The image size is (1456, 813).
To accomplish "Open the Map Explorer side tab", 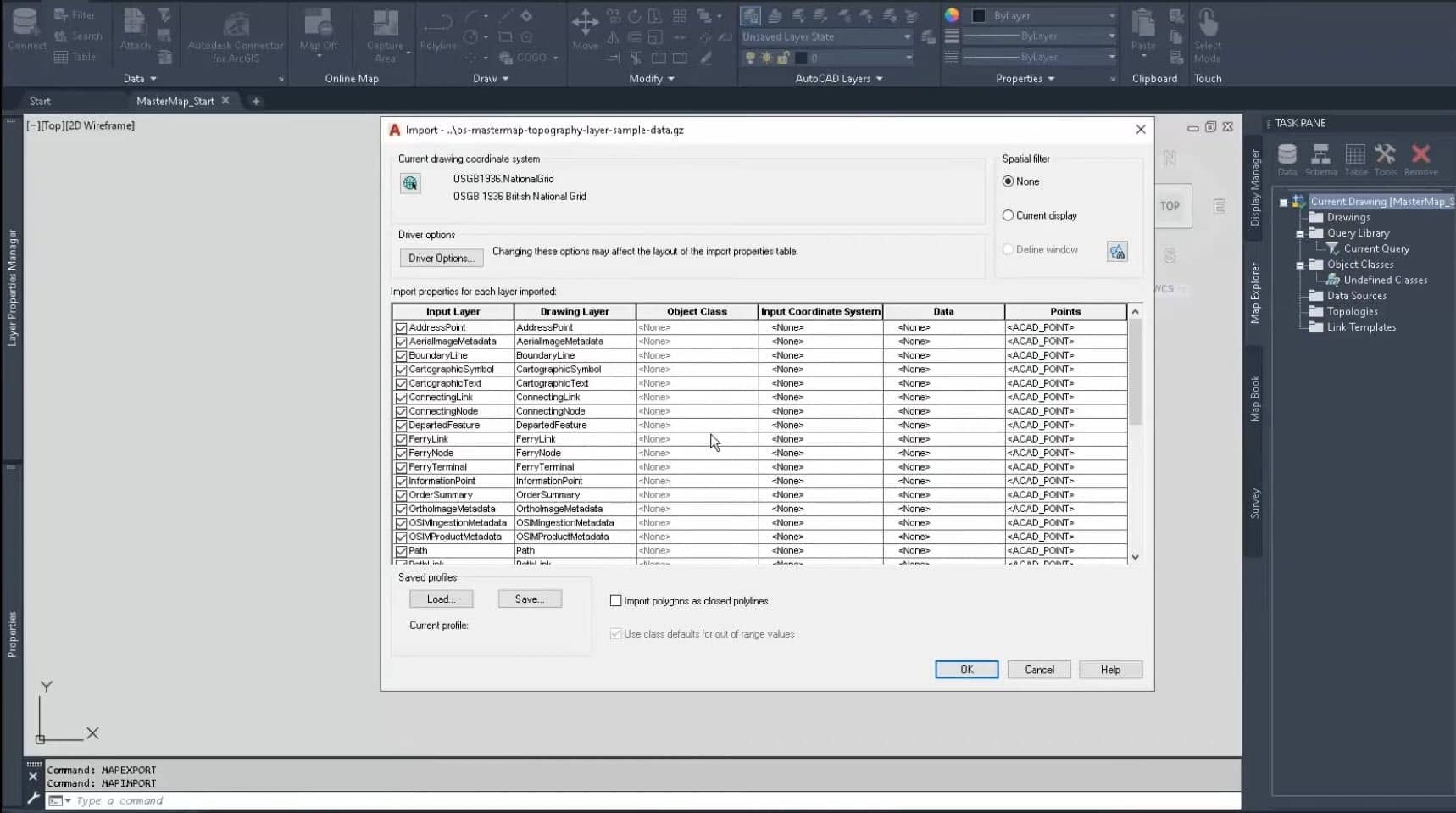I will point(1255,292).
